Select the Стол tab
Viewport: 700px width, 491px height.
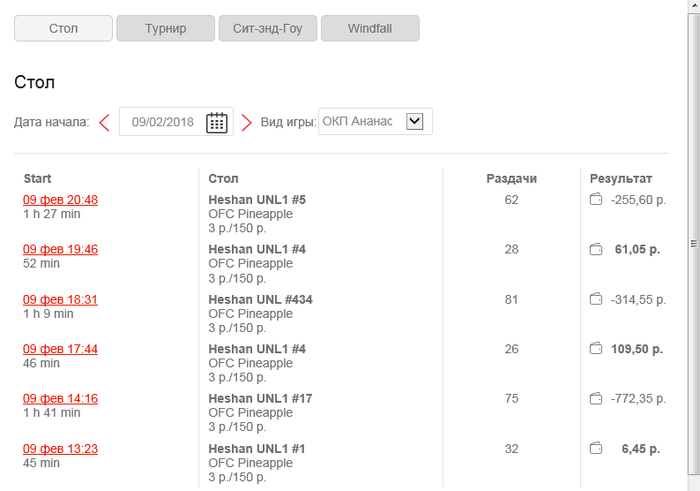click(63, 28)
